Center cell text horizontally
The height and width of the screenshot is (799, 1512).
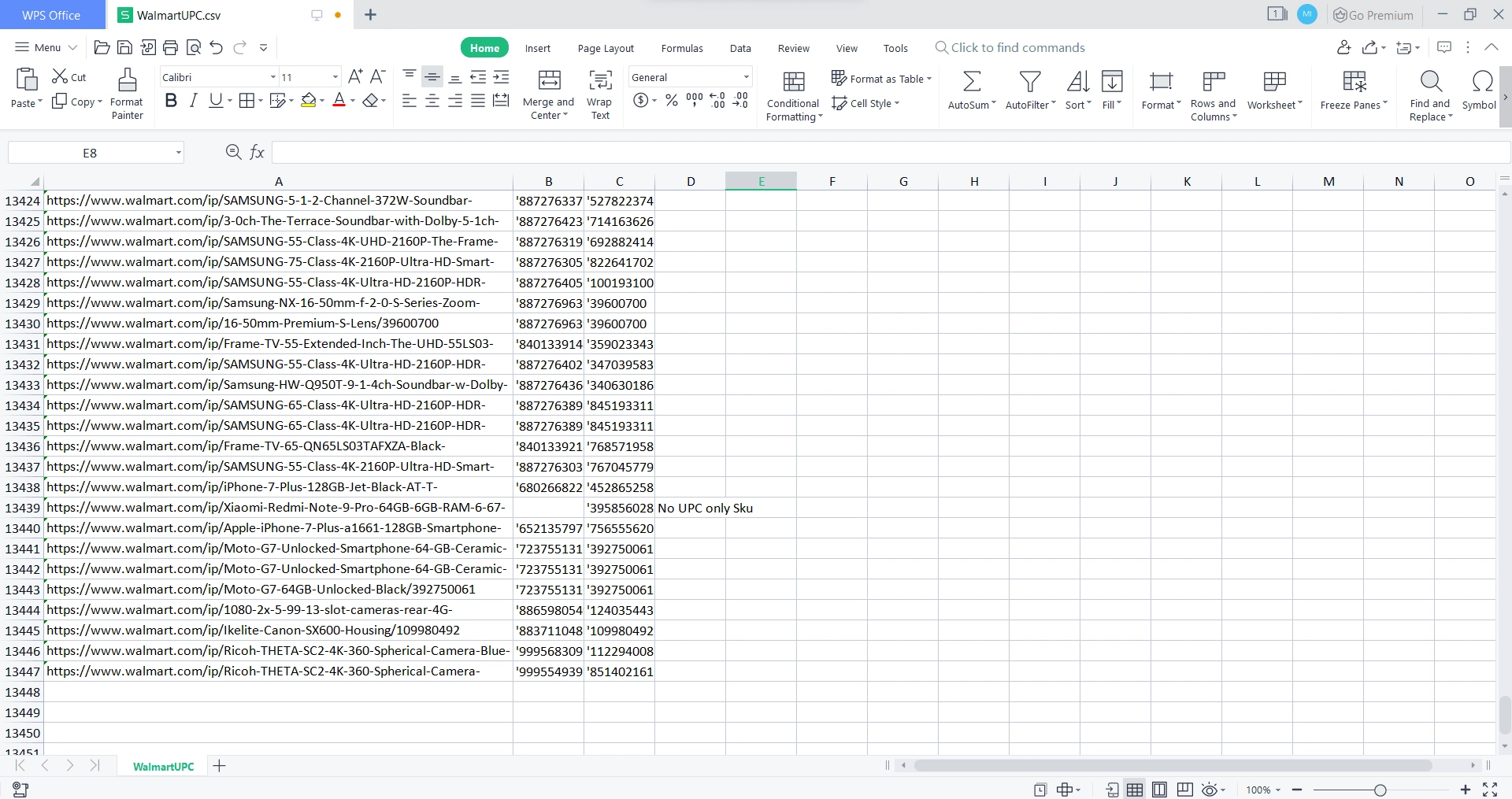point(432,101)
